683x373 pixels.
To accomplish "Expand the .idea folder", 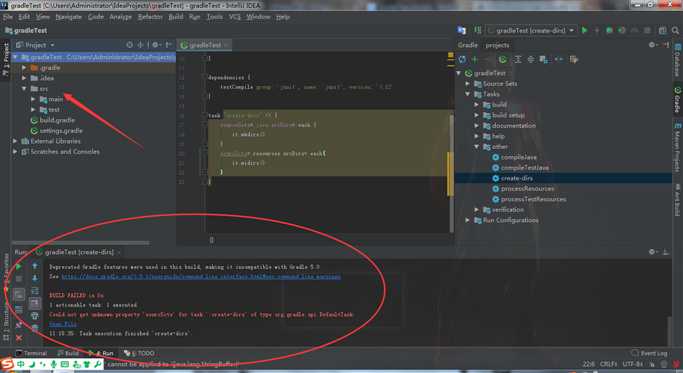I will pos(24,78).
